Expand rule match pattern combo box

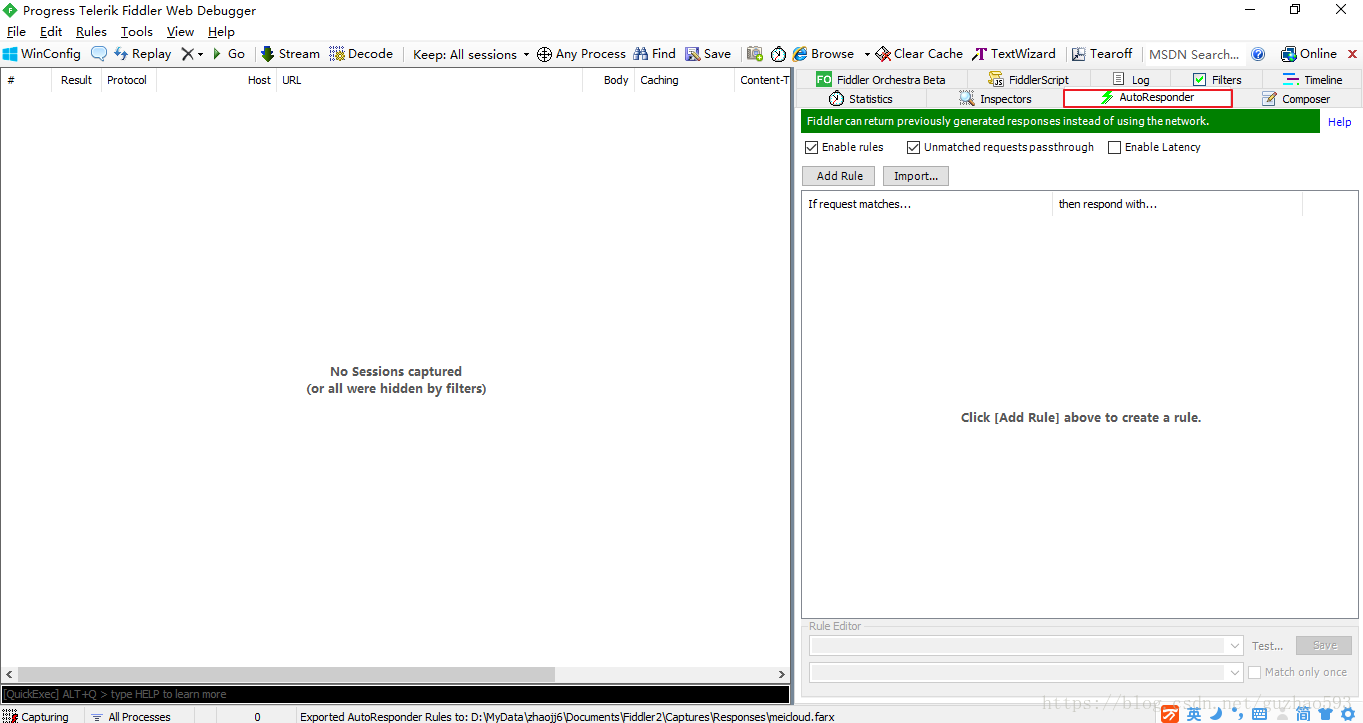pyautogui.click(x=1234, y=646)
